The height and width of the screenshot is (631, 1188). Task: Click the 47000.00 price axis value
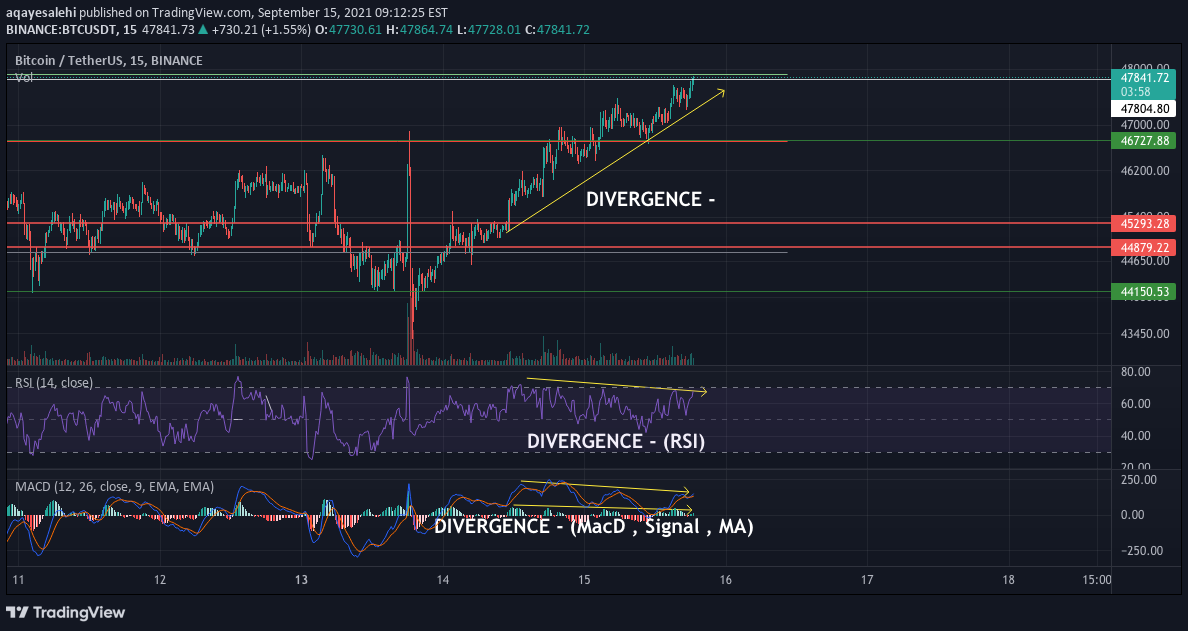point(1145,124)
